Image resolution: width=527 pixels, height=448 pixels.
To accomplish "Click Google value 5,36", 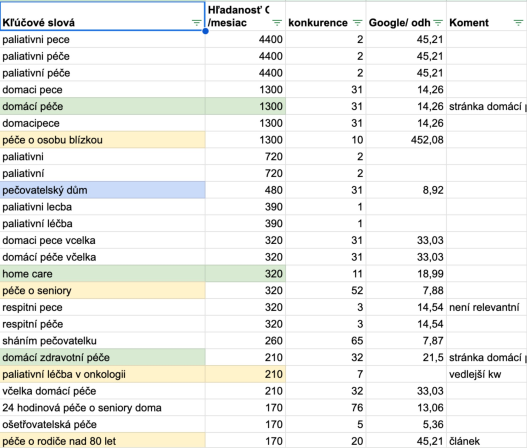I will (433, 424).
